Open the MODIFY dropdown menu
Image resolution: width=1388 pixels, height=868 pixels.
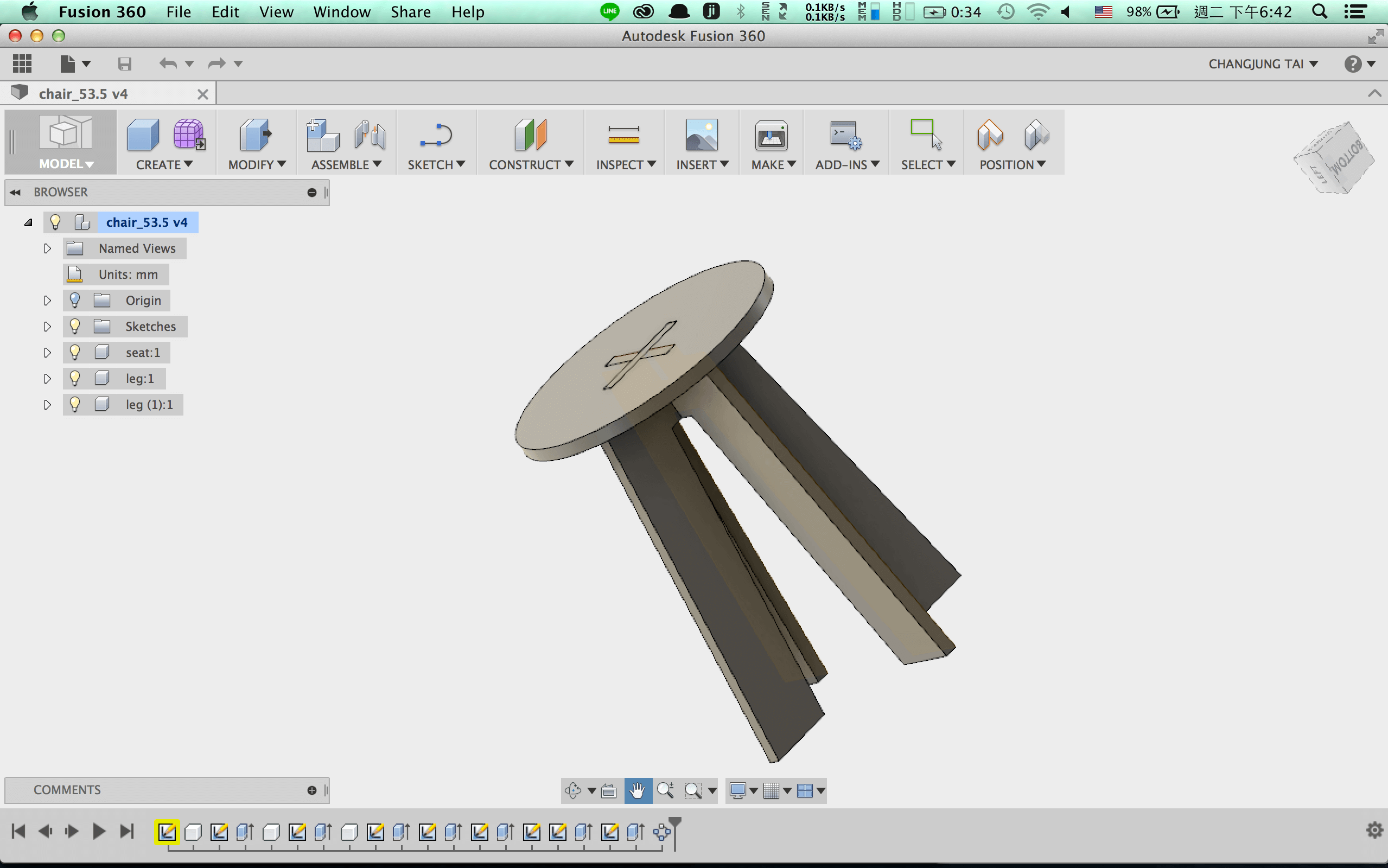(257, 165)
